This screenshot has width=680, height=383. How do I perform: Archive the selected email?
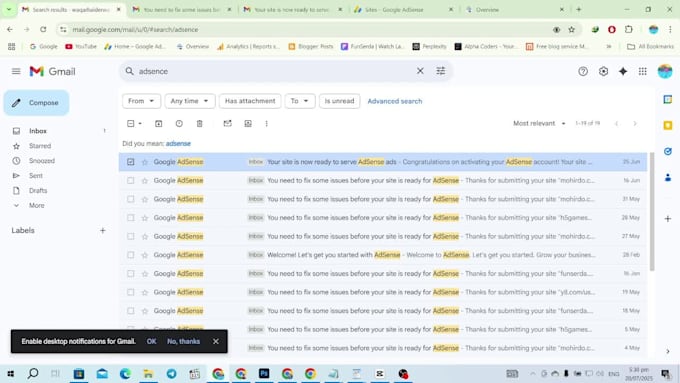pyautogui.click(x=158, y=124)
